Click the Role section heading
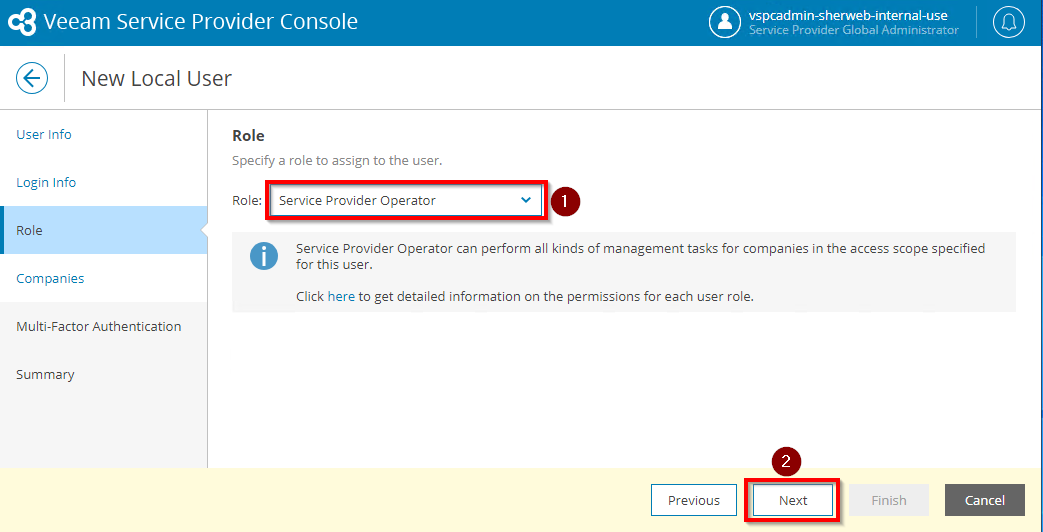Screen dimensions: 1043x532 click(x=248, y=136)
